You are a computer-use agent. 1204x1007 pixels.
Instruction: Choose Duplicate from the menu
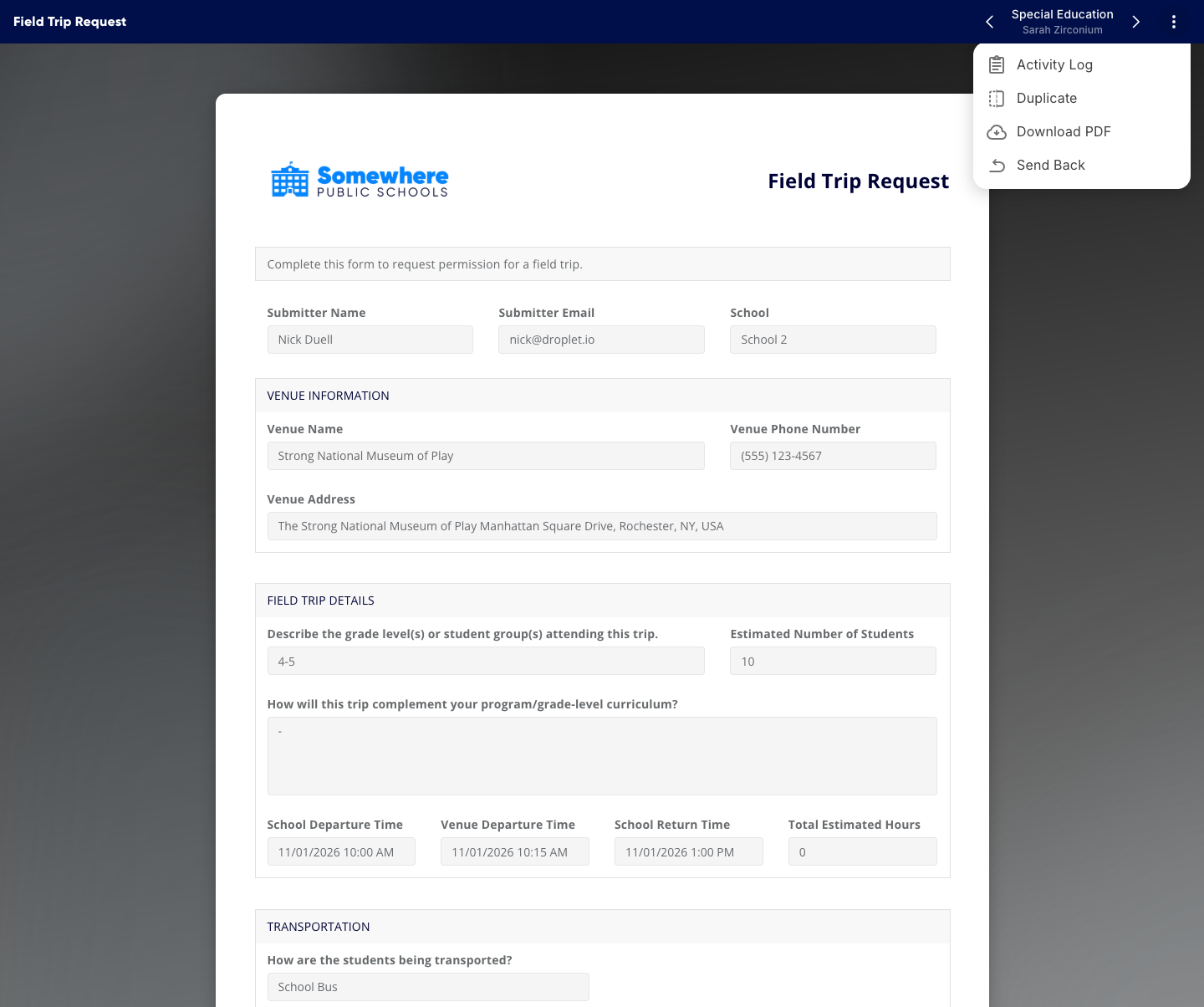tap(1081, 98)
